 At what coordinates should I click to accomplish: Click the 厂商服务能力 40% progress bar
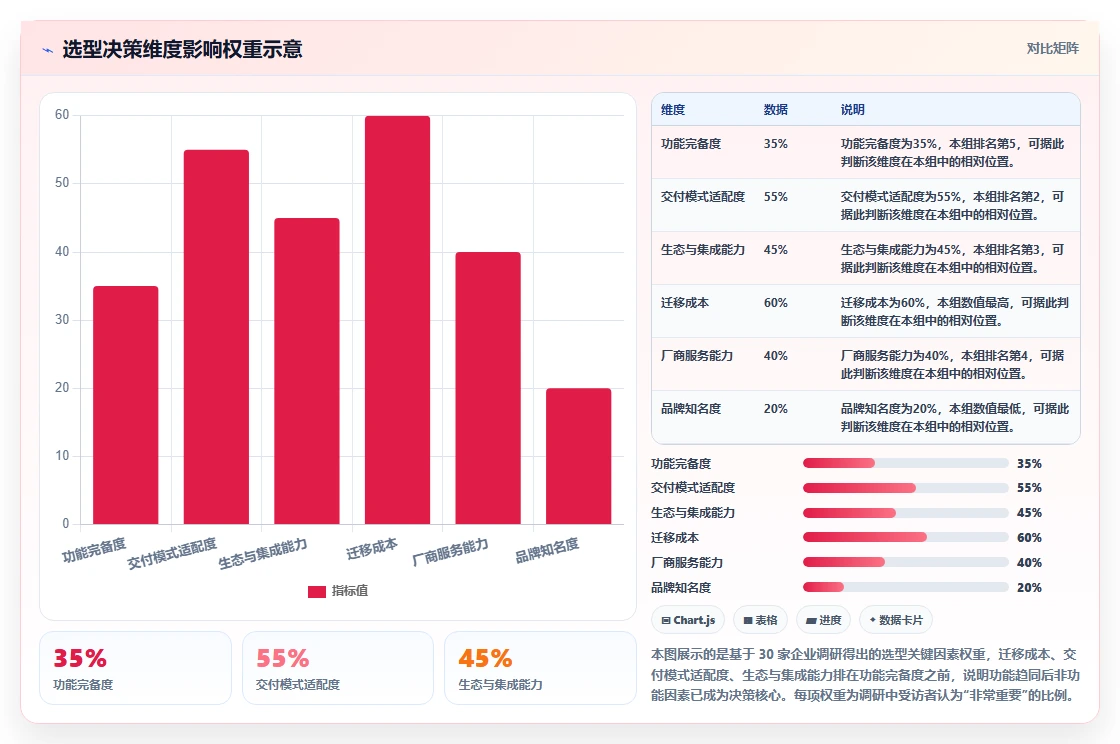(906, 563)
